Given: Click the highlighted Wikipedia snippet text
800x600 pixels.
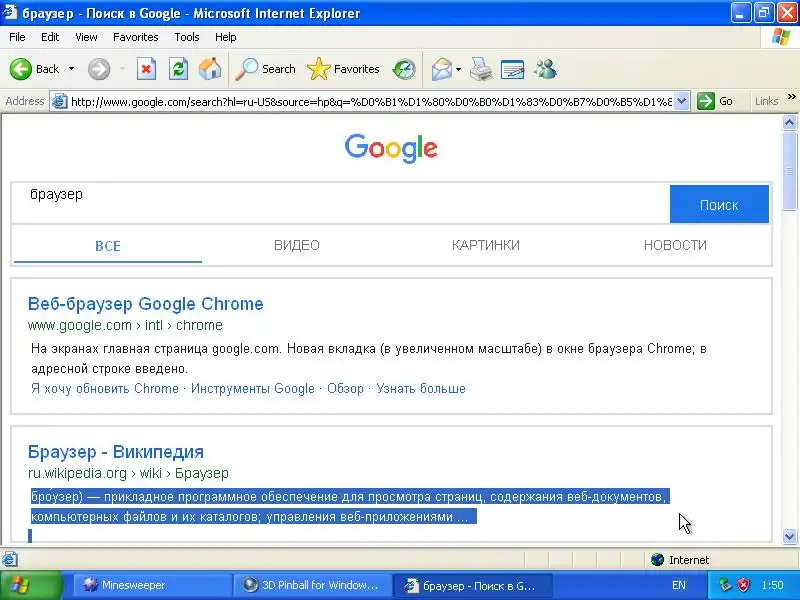Looking at the screenshot, I should [350, 507].
